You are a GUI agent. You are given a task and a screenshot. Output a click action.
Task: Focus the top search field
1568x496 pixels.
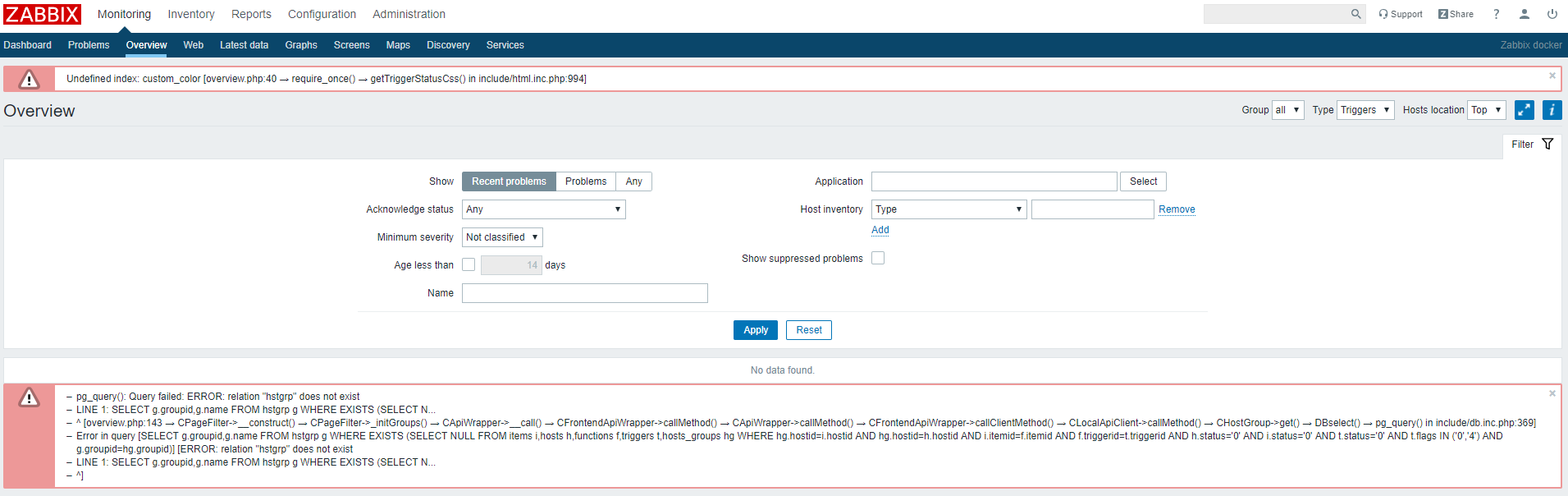[1277, 14]
